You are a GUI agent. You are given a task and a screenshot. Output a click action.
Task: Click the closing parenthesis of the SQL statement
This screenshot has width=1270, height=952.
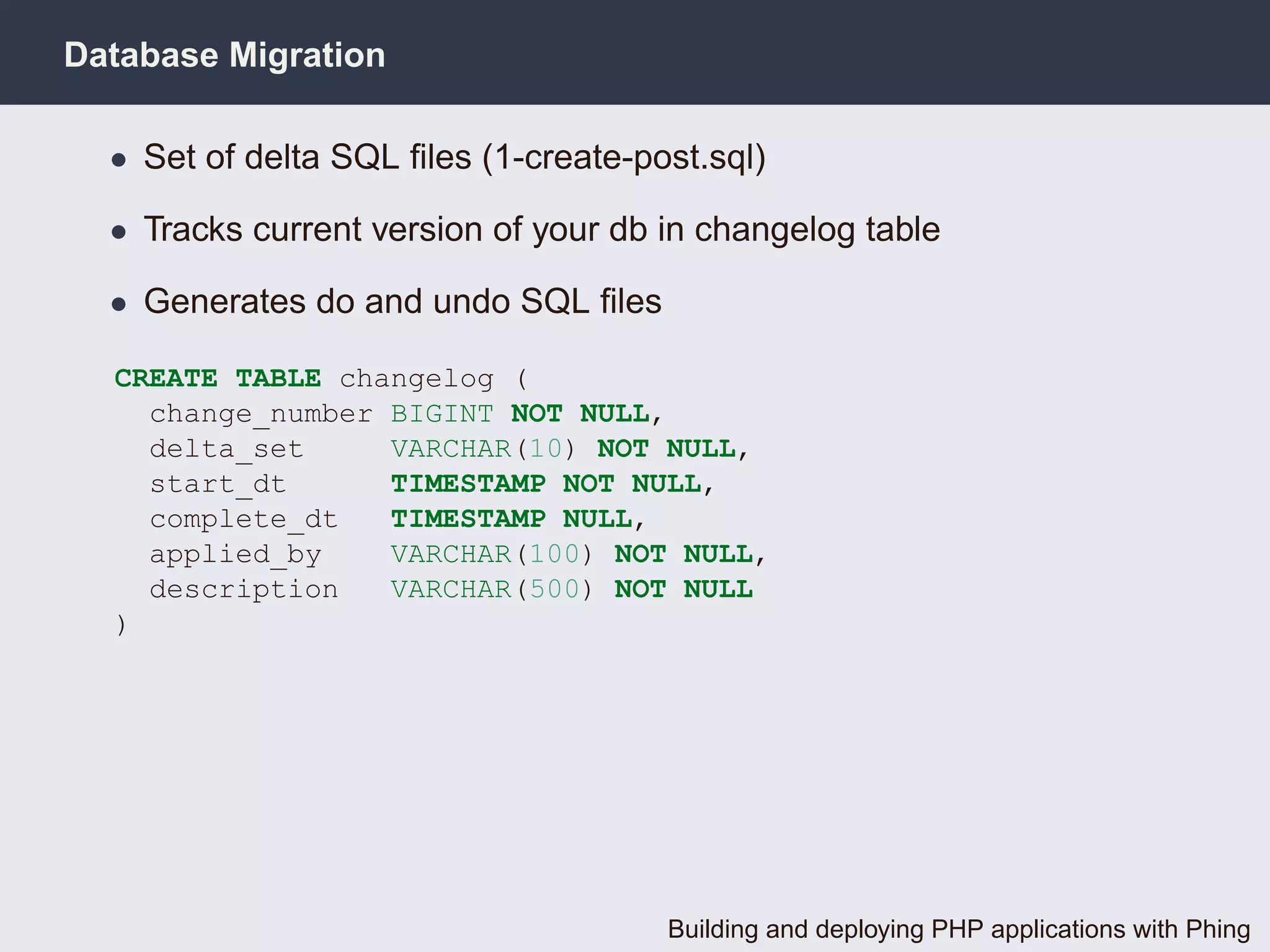[x=121, y=625]
